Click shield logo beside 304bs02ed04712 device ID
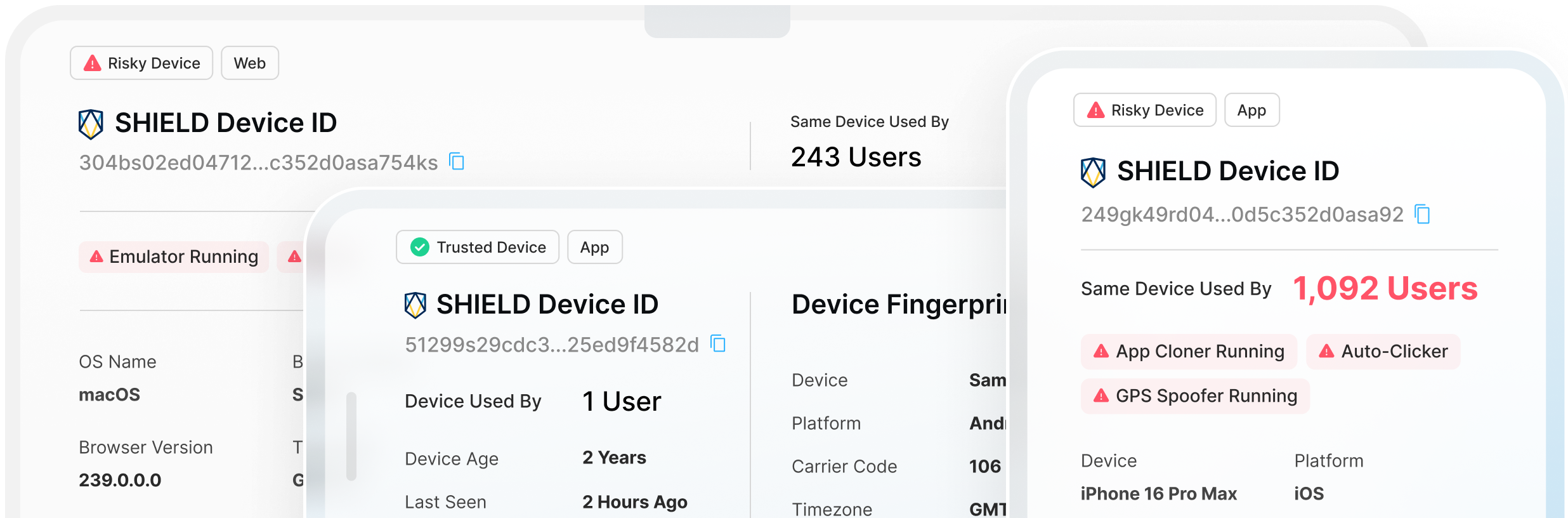 (x=91, y=124)
